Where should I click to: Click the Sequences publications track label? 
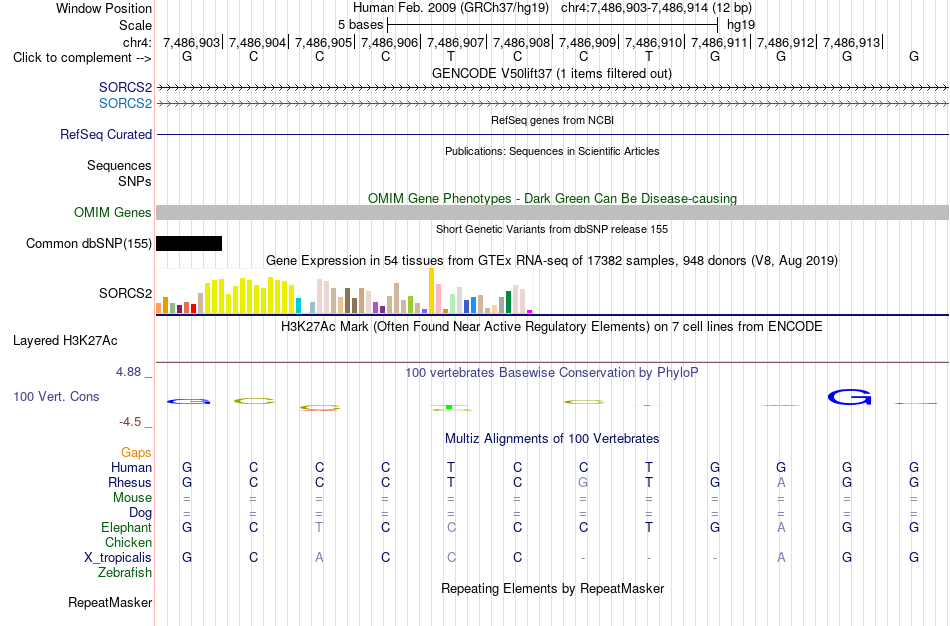tap(119, 165)
